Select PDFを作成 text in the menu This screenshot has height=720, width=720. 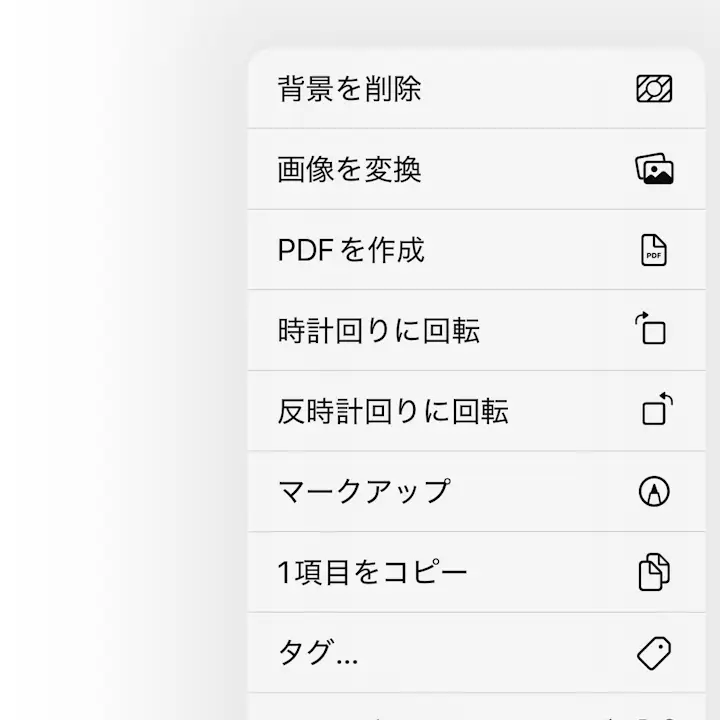[351, 250]
